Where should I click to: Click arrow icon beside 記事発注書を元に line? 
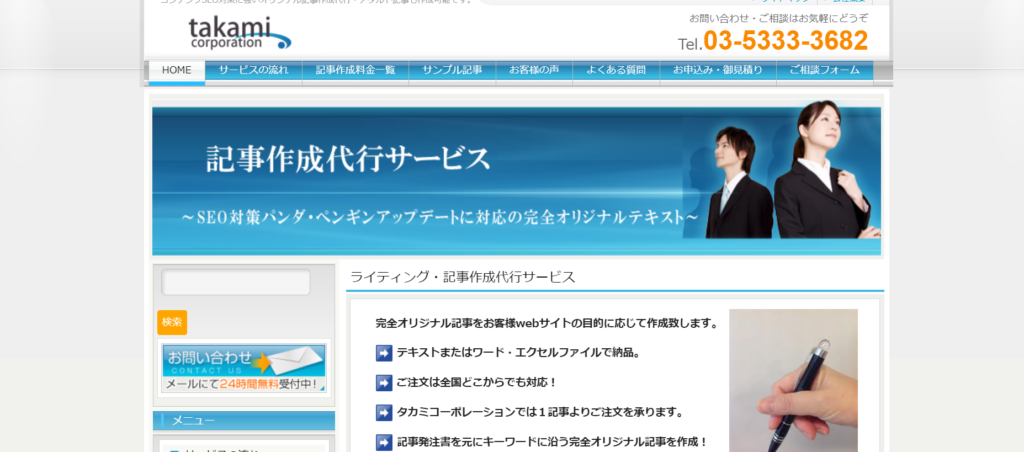tap(384, 442)
